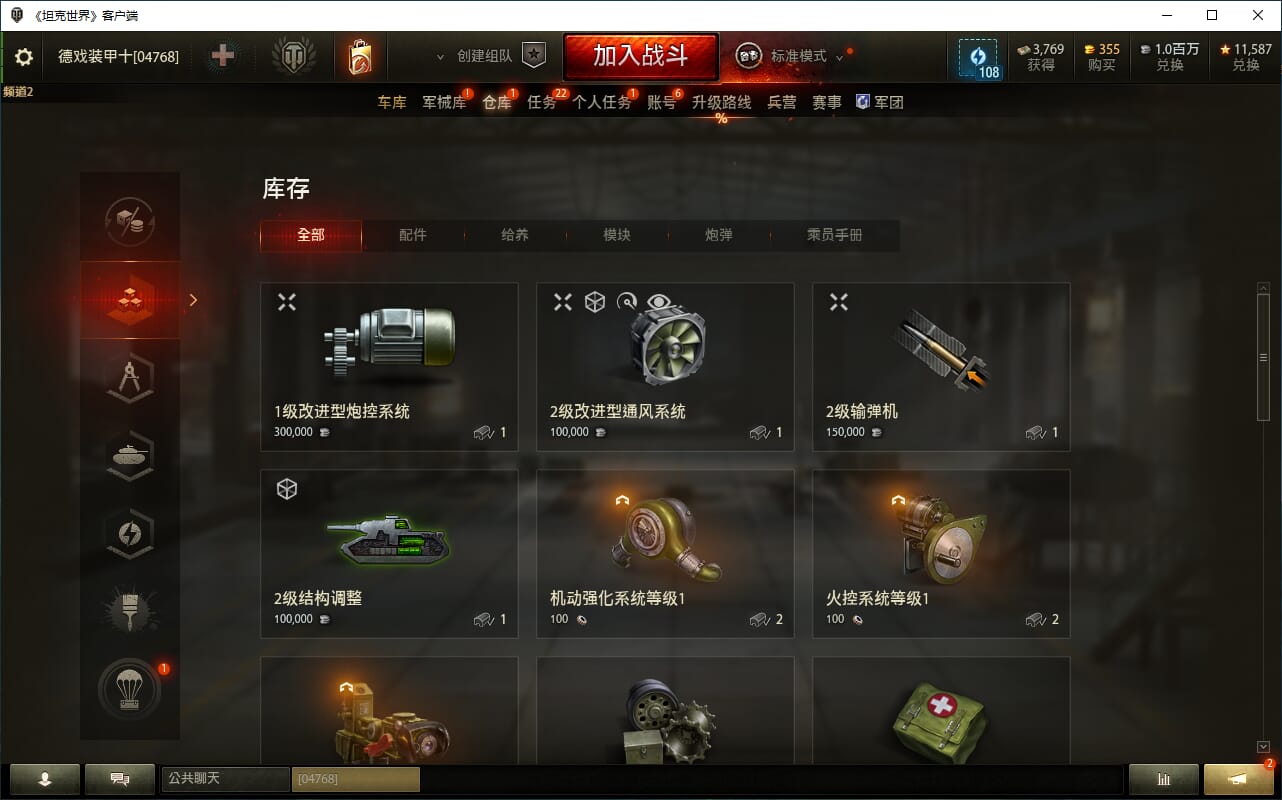
Task: Open the 标准模式 battle mode dropdown
Action: coord(790,56)
